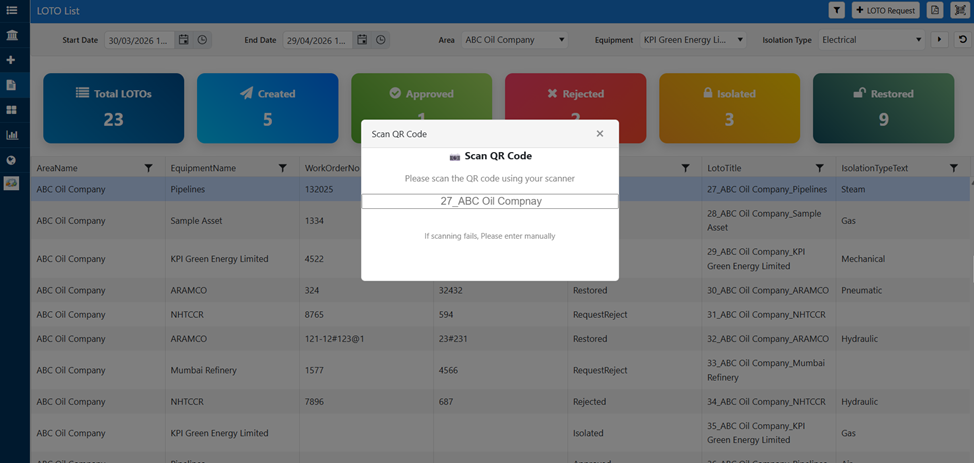Click the QR code text input field
974x463 pixels.
490,201
